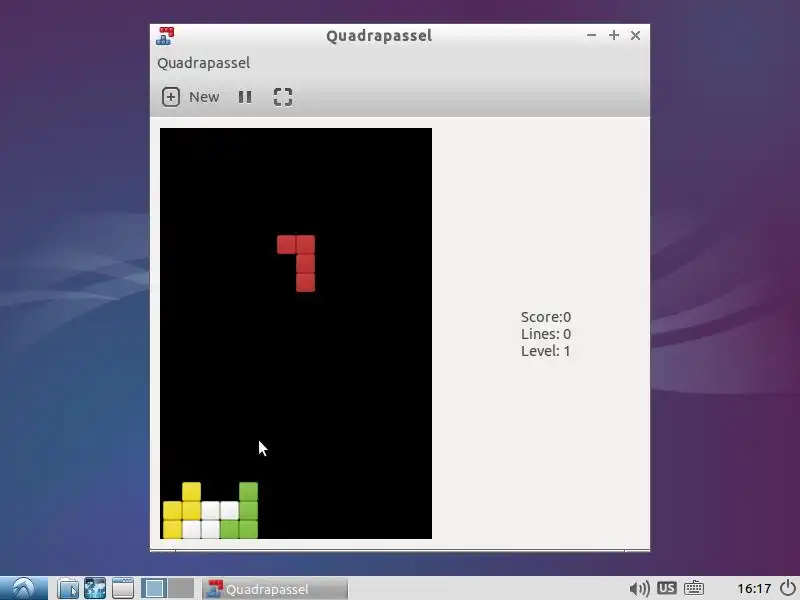Toggle fullscreen mode icon in toolbar

283,97
